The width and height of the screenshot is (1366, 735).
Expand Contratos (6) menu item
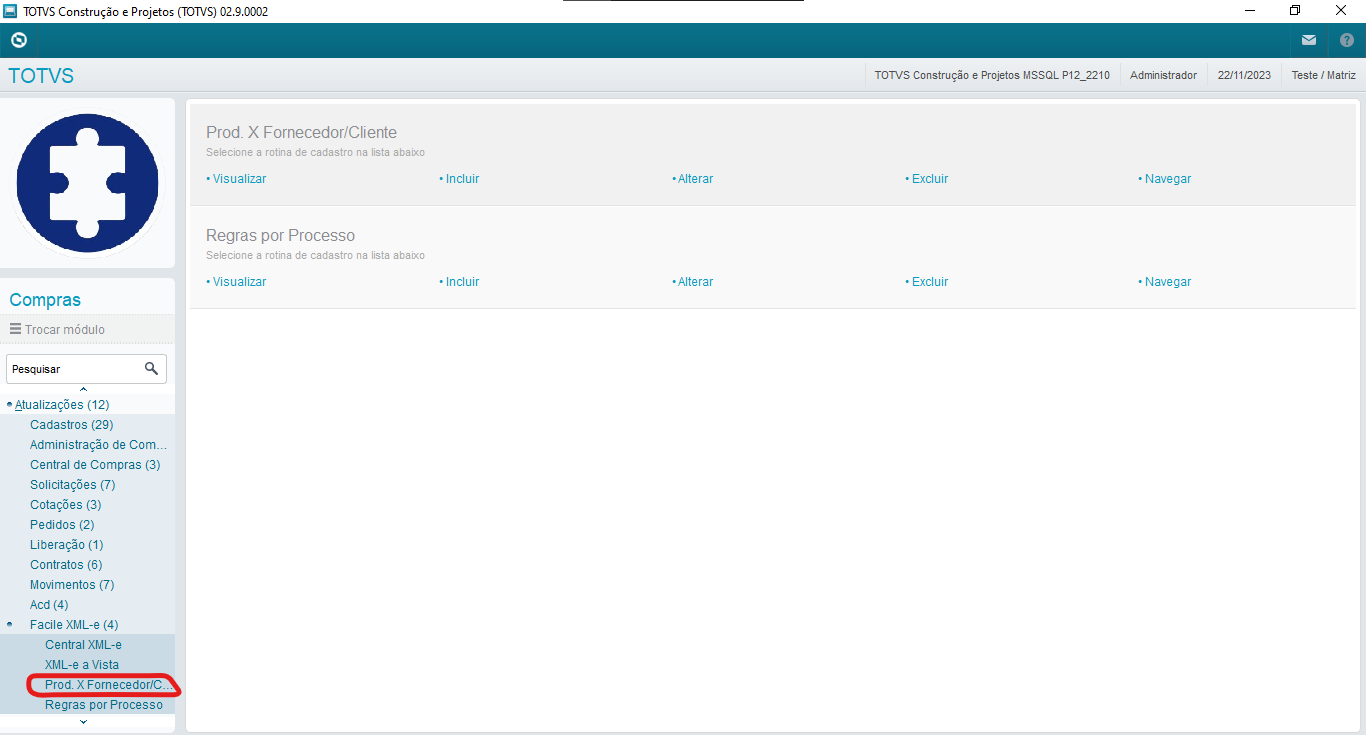[66, 565]
